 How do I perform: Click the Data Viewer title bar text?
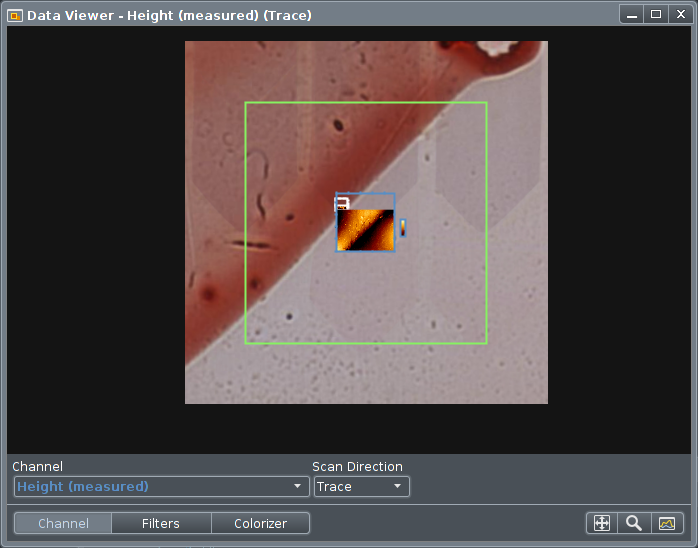coord(169,15)
